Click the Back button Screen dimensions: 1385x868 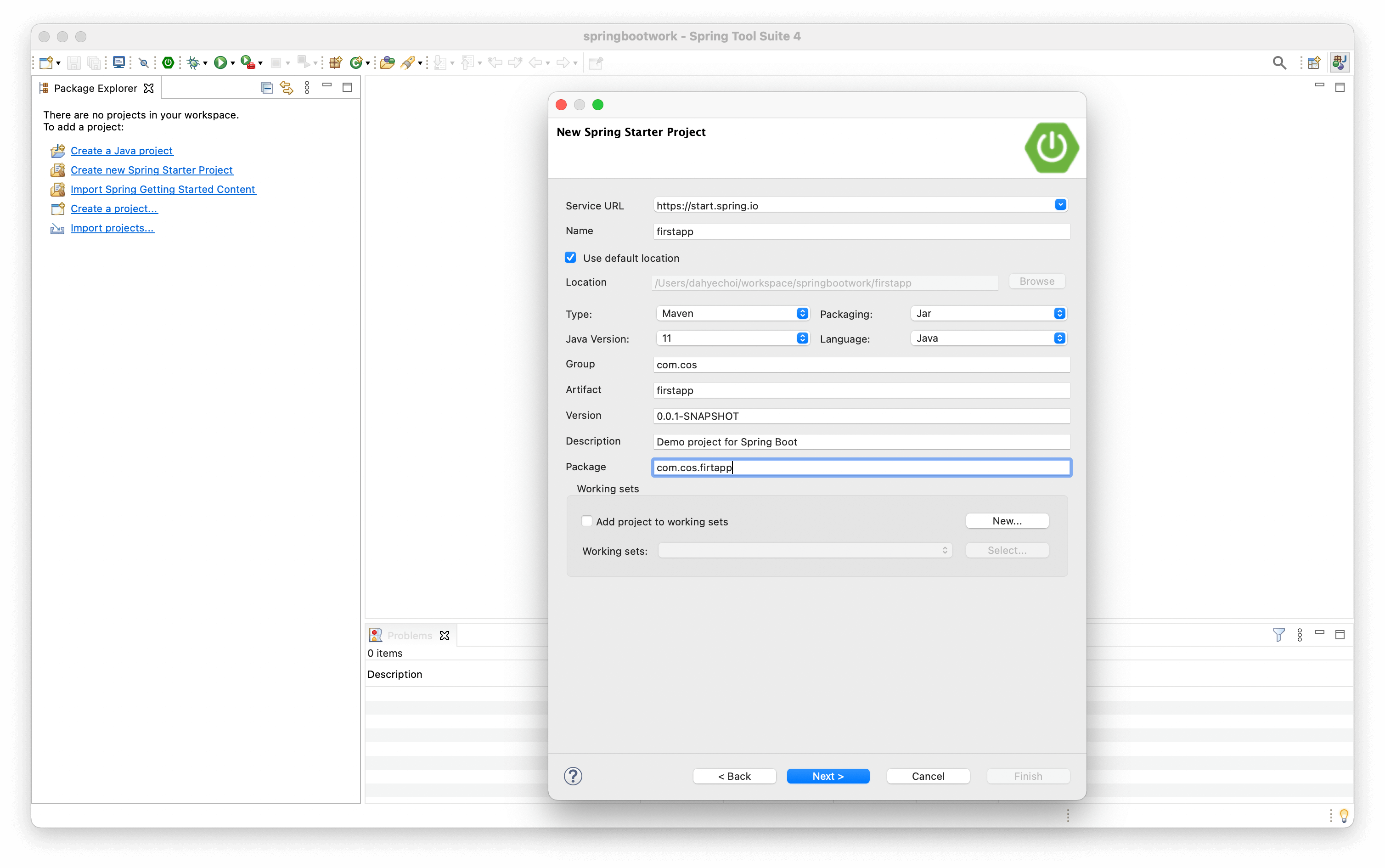(x=735, y=776)
